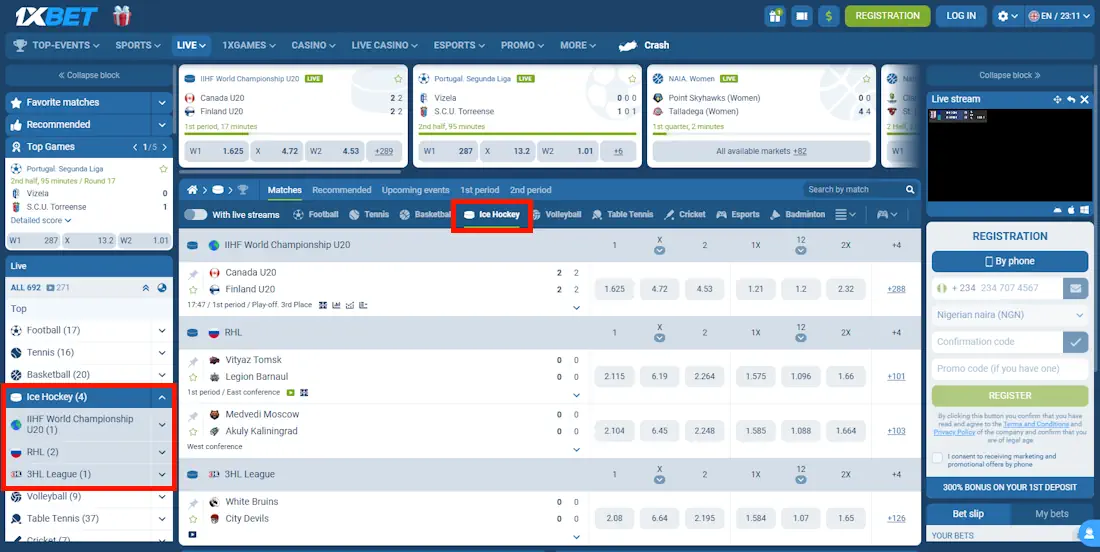Image resolution: width=1100 pixels, height=552 pixels.
Task: Select the Esports sport filter
Action: (x=737, y=215)
